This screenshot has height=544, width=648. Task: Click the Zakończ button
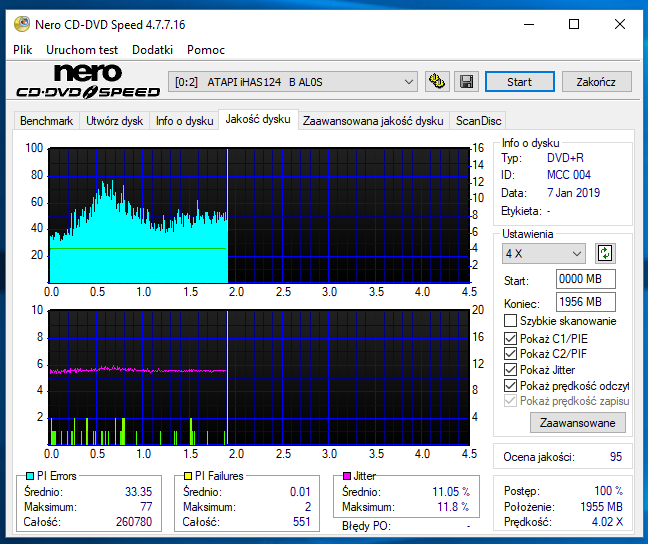coord(596,81)
